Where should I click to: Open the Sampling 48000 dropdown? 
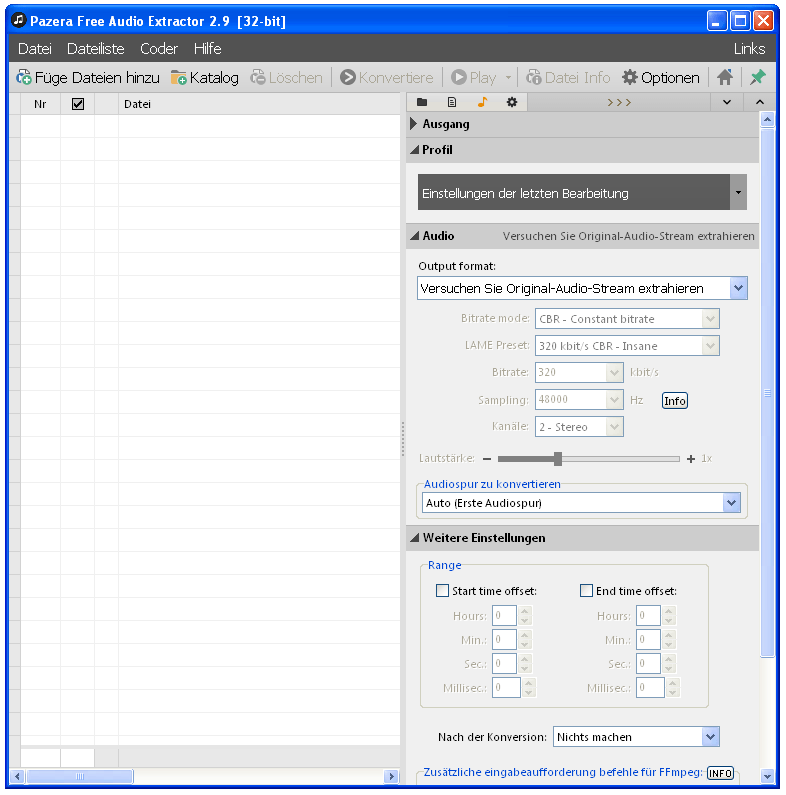(x=579, y=400)
